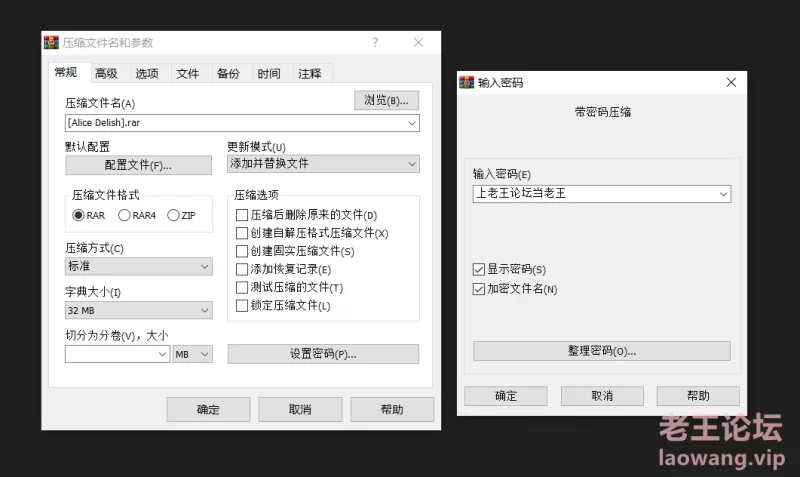
Task: Open the 注释 tab
Action: click(309, 73)
